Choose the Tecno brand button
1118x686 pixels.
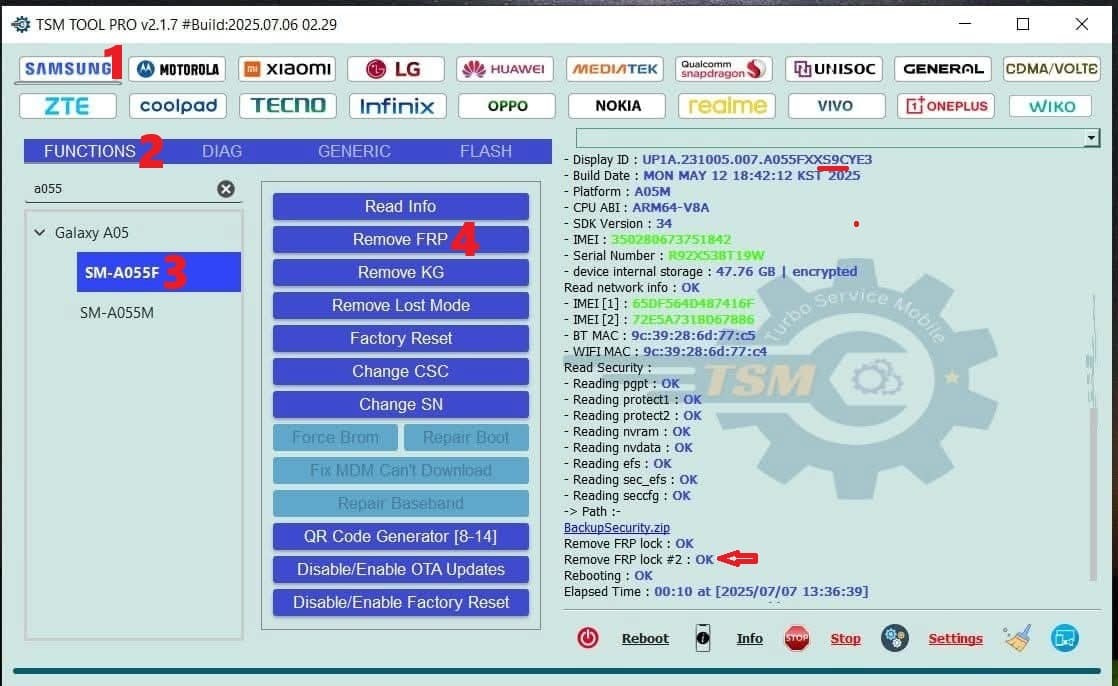[x=288, y=106]
